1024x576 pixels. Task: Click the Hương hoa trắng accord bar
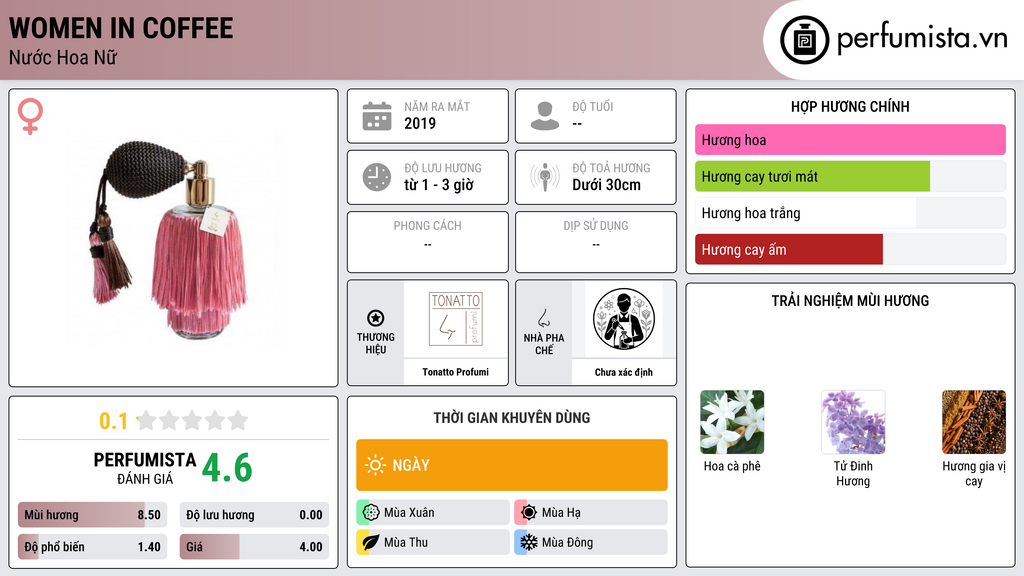click(850, 213)
